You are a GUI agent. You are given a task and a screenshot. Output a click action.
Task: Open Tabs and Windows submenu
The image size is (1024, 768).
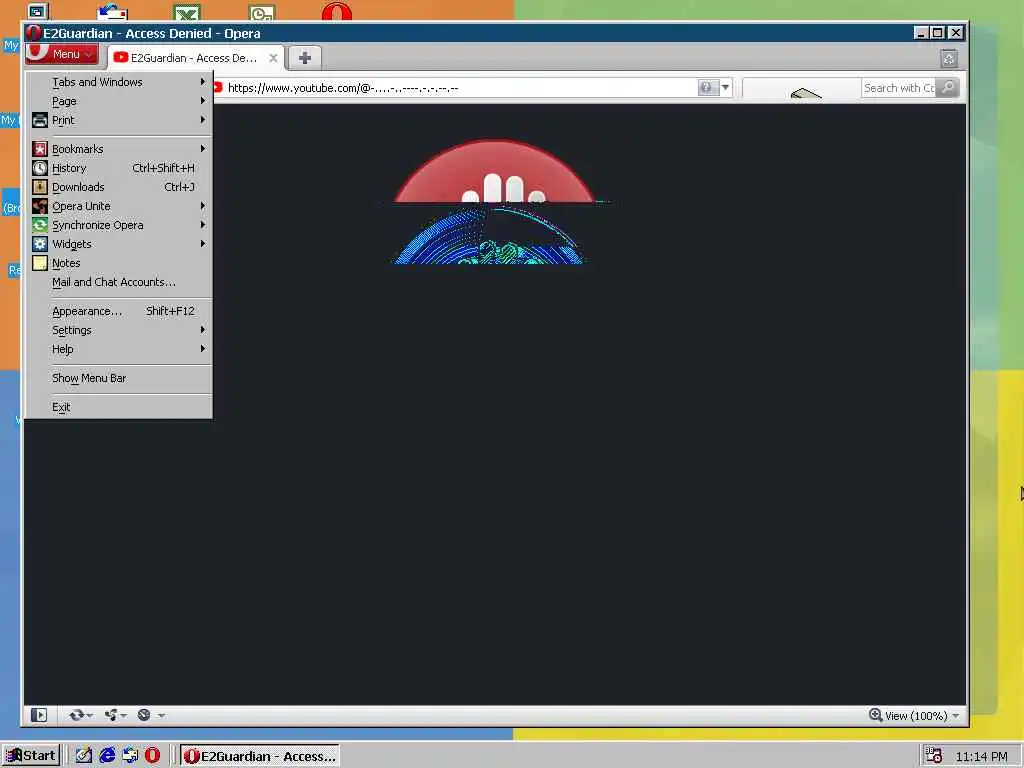click(x=118, y=82)
